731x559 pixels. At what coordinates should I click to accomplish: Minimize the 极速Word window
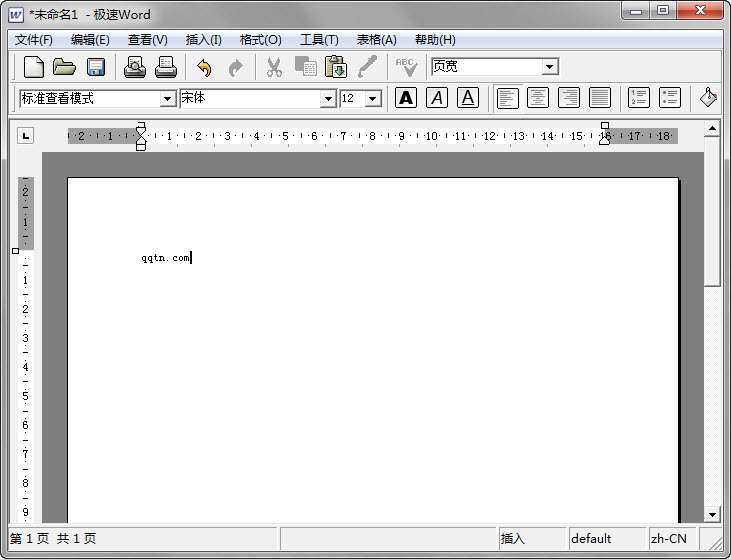(636, 11)
